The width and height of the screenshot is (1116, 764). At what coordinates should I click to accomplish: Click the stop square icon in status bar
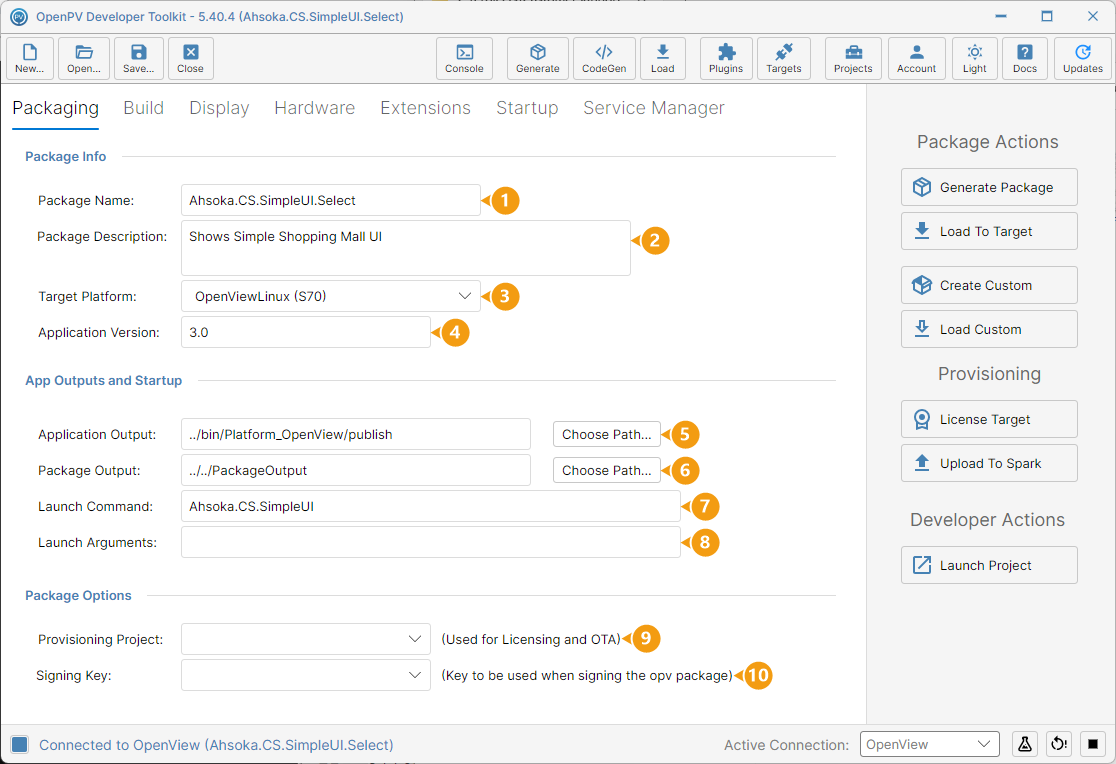click(1093, 744)
